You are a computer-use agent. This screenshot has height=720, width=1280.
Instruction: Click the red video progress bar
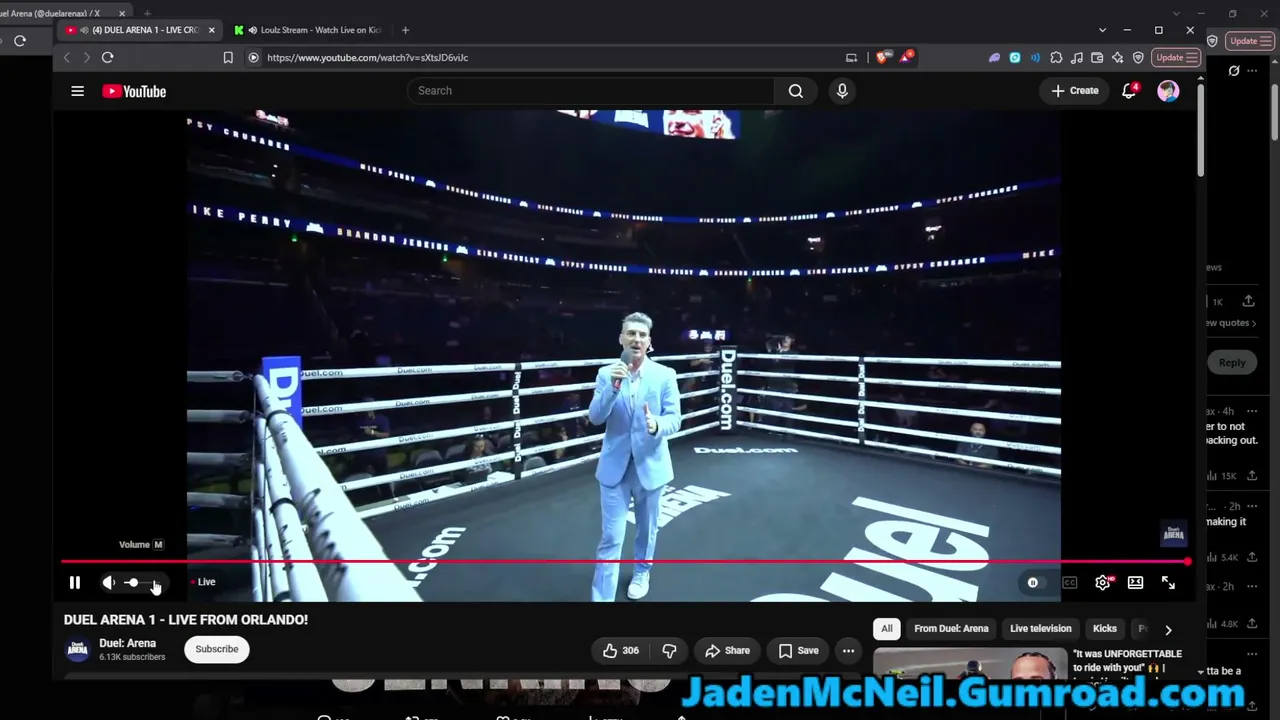624,561
